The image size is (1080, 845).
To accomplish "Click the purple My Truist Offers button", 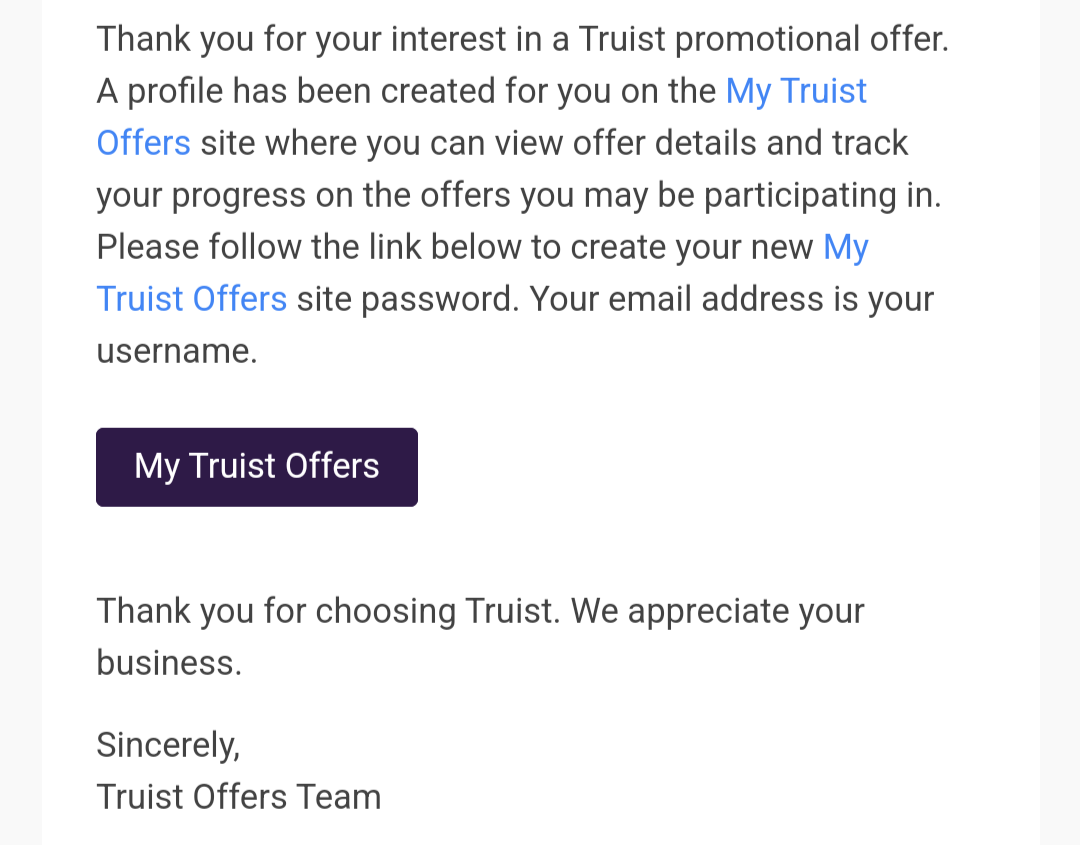I will pyautogui.click(x=257, y=467).
